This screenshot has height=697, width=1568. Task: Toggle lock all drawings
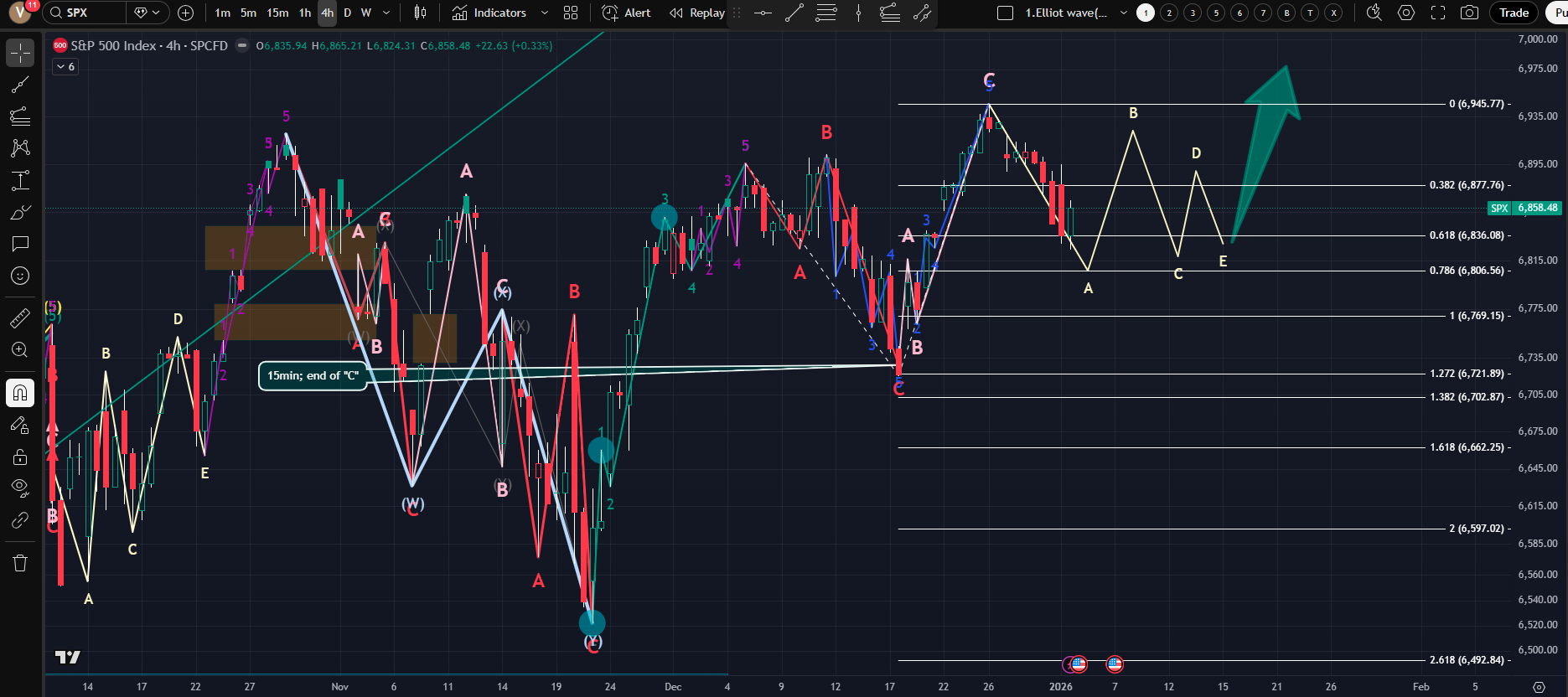click(20, 457)
